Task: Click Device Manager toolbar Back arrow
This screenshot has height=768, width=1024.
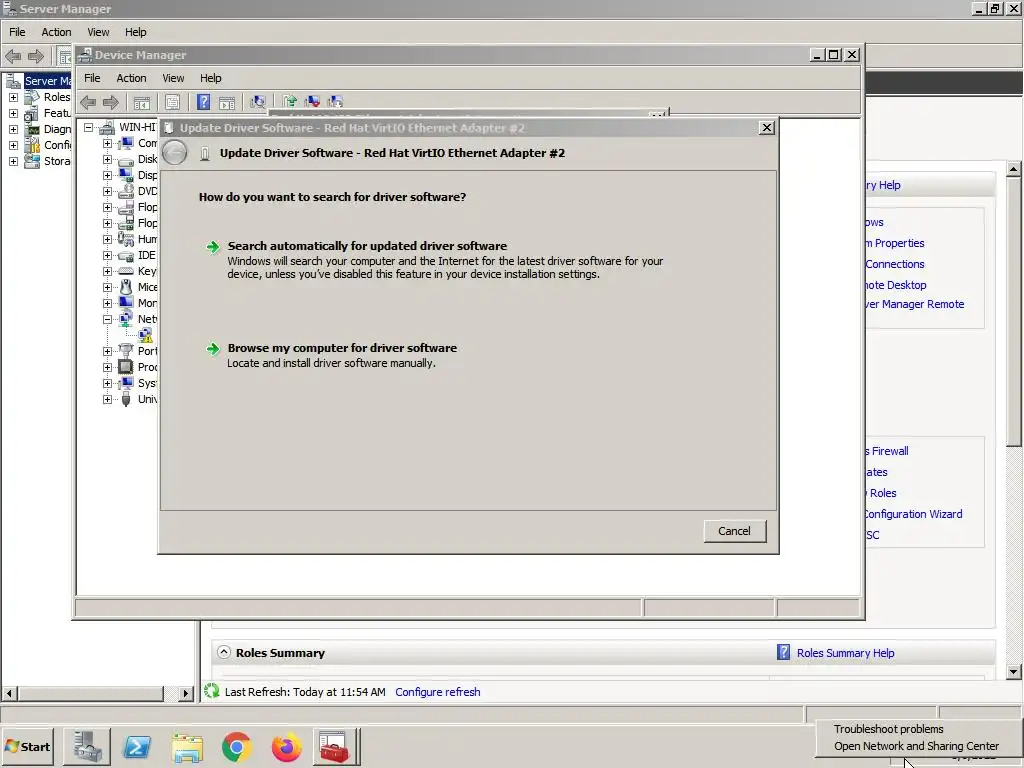Action: pos(88,102)
